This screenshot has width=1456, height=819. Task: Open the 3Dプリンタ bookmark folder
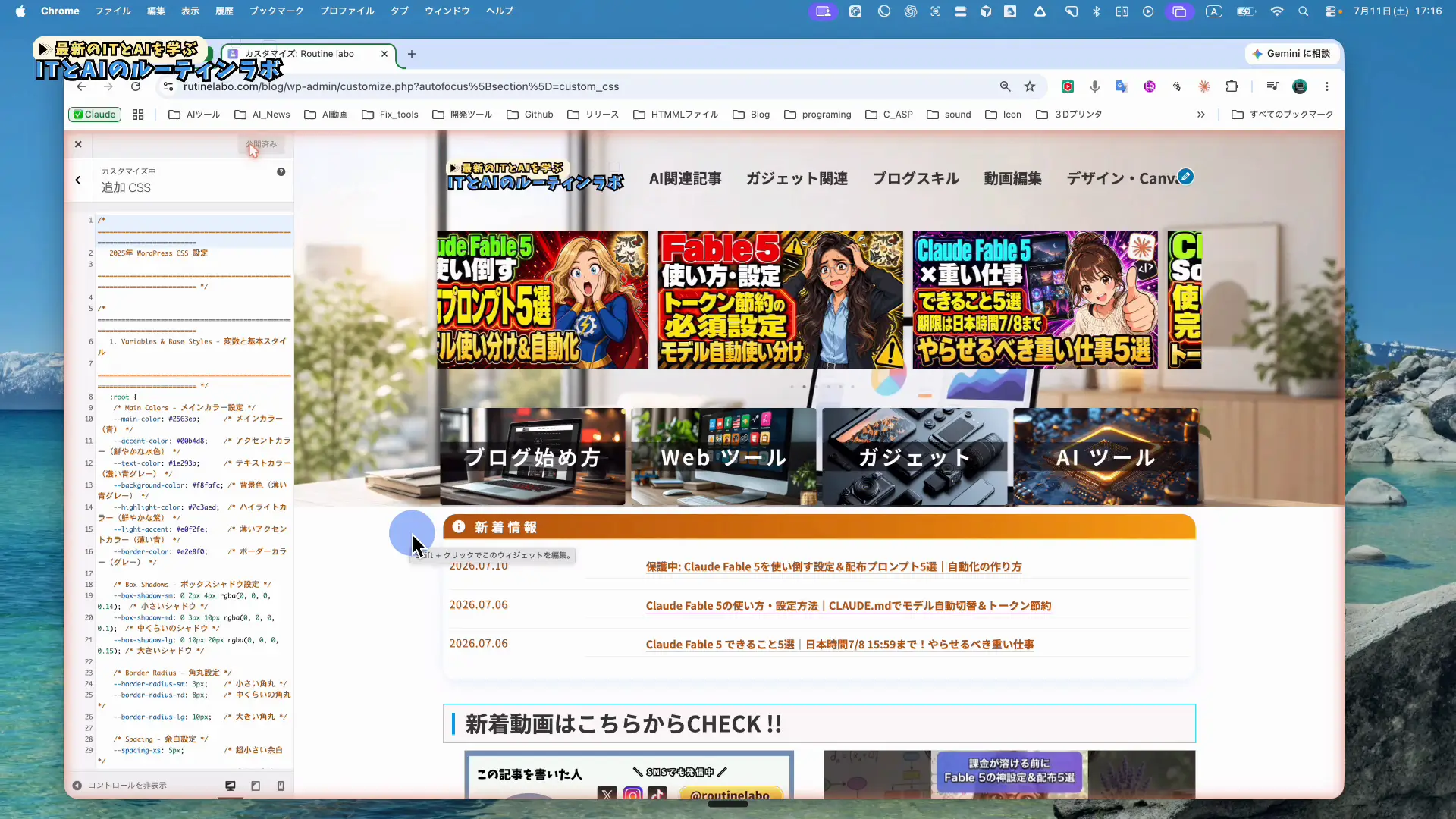click(x=1068, y=115)
